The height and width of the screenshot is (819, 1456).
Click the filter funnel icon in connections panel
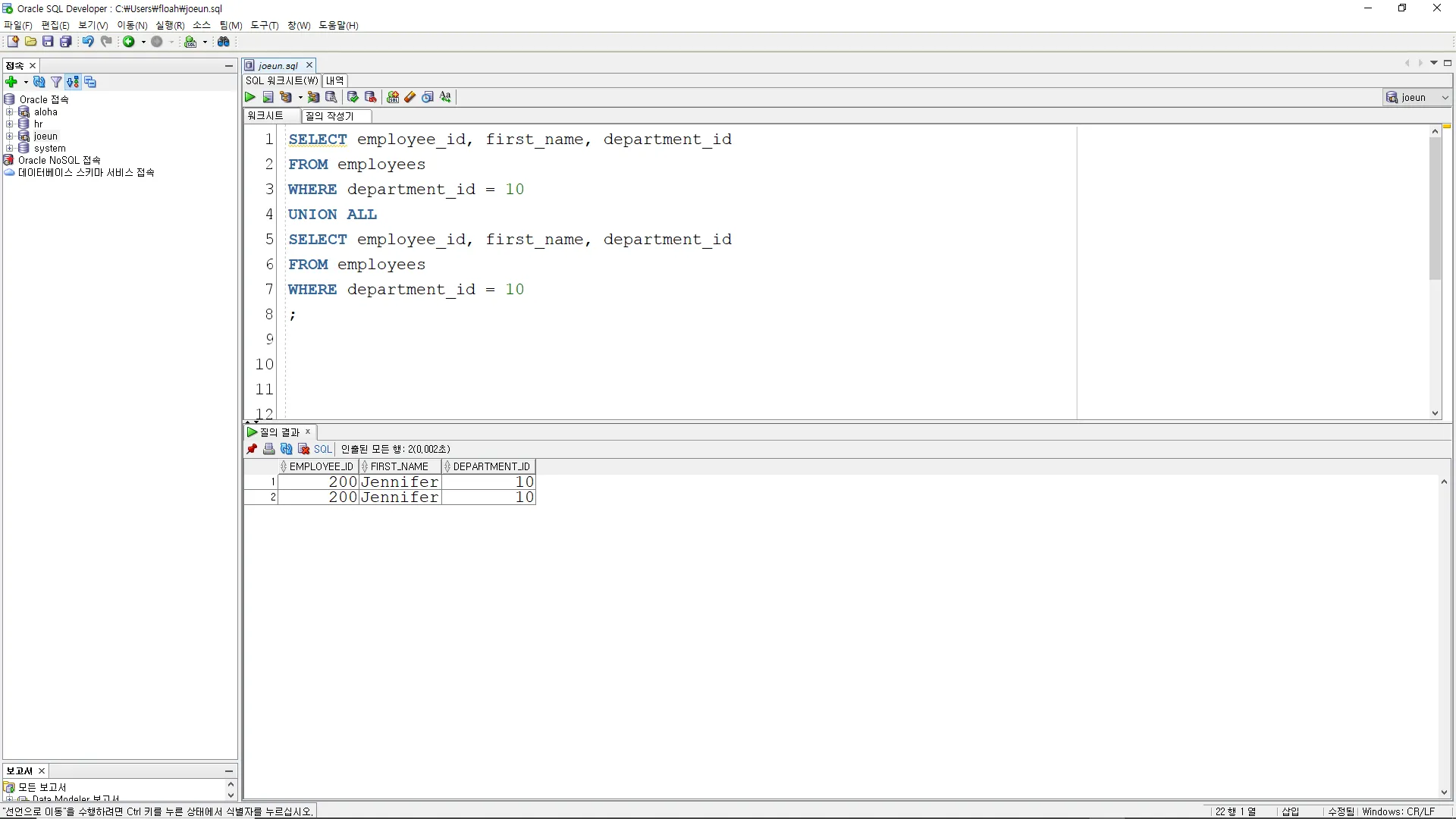click(56, 82)
